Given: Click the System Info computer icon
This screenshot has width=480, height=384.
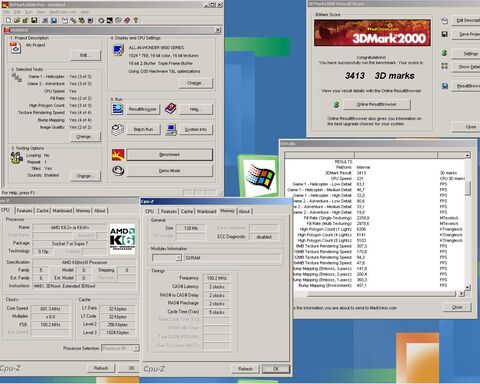Looking at the screenshot, I should (171, 130).
